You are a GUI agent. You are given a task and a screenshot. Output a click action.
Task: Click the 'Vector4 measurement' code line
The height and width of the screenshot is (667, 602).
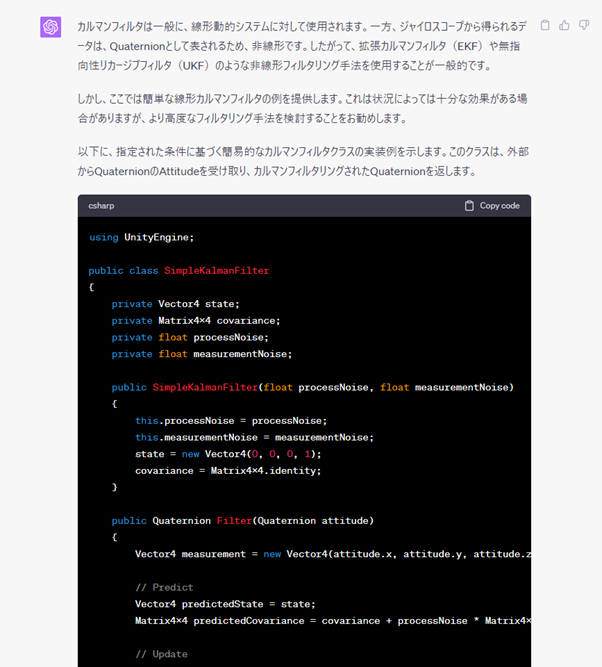click(x=333, y=554)
